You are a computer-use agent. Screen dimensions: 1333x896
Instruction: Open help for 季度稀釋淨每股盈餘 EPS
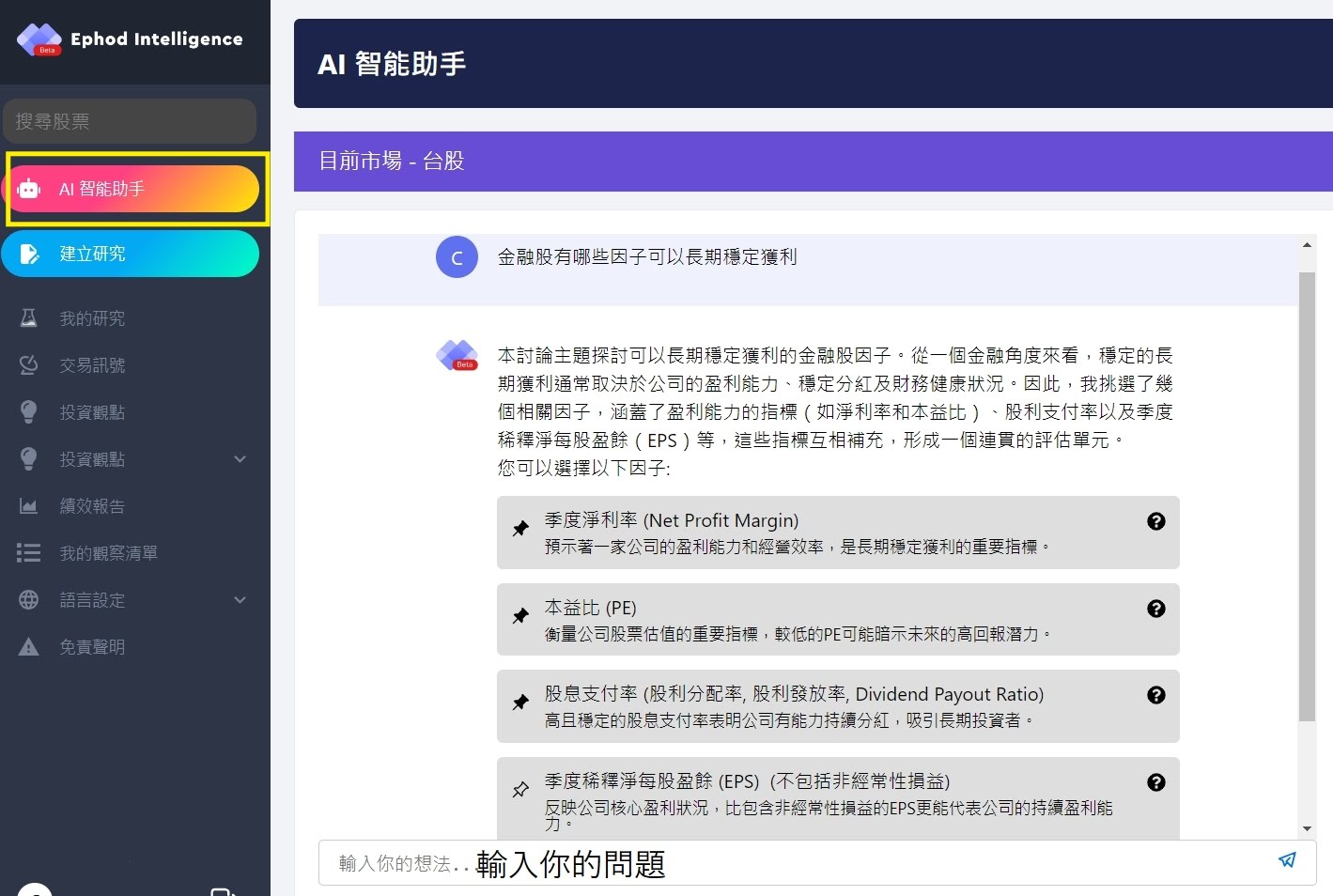pos(1156,782)
